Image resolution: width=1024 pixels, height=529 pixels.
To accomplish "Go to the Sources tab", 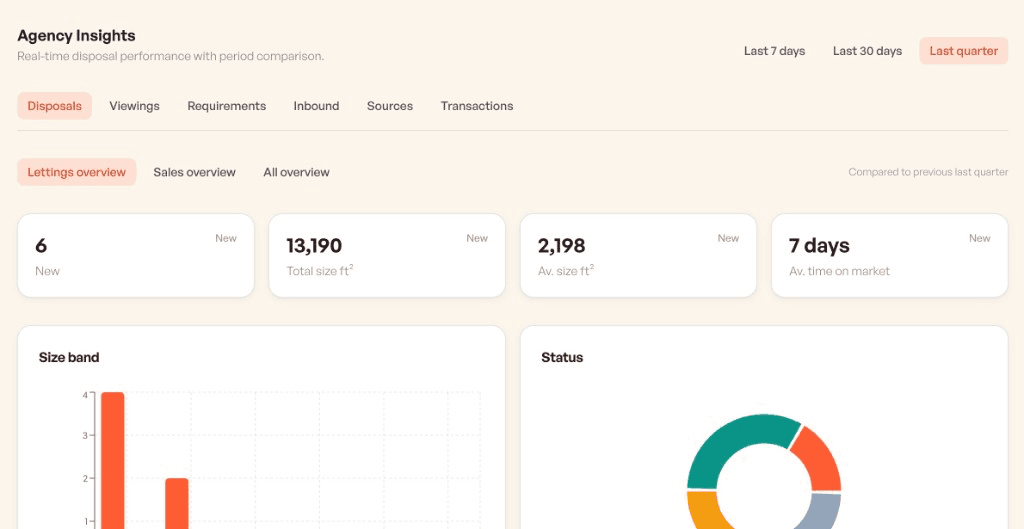I will 390,106.
